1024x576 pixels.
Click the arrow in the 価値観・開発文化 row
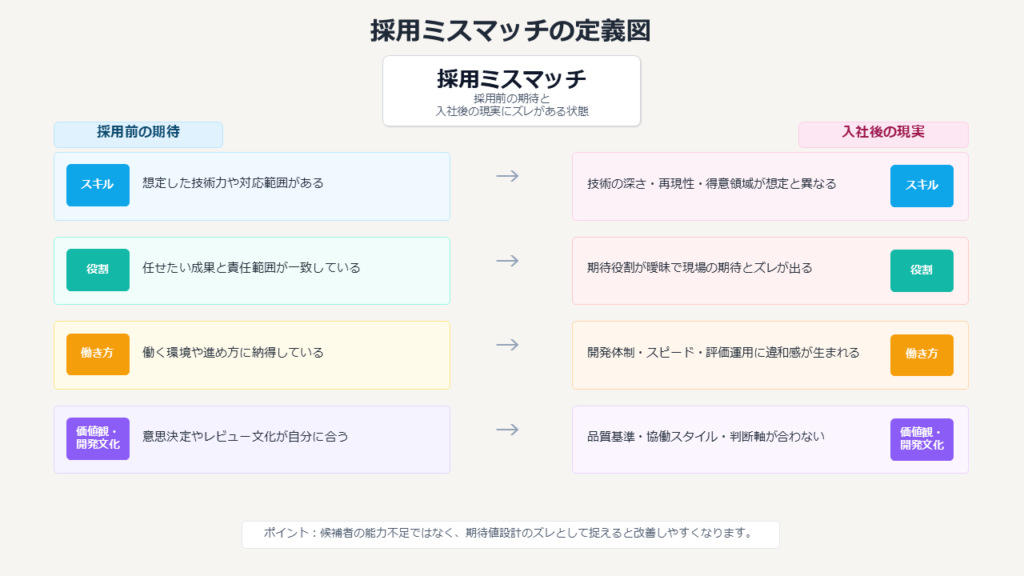(x=508, y=430)
